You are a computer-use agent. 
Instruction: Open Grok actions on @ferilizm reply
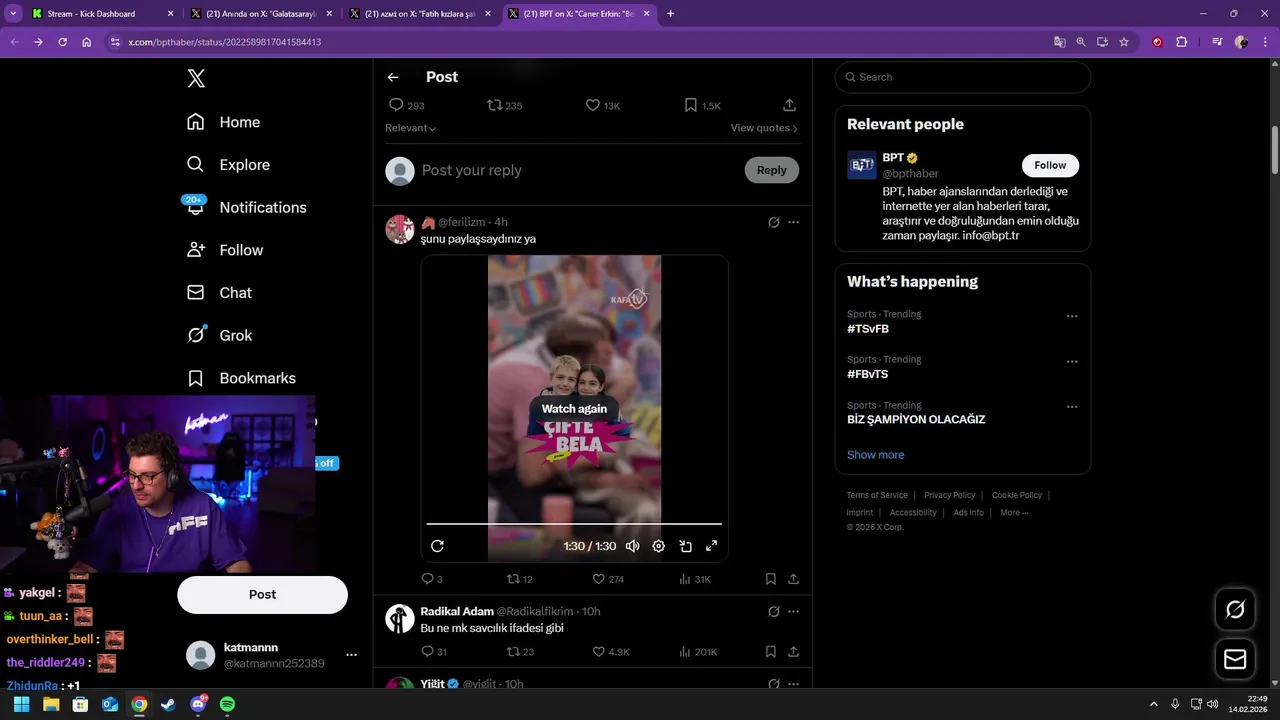(774, 222)
